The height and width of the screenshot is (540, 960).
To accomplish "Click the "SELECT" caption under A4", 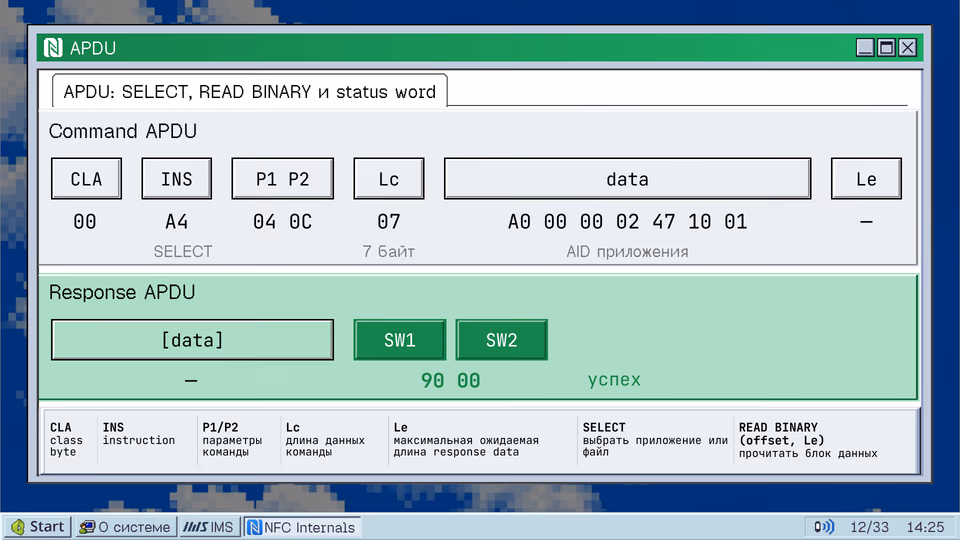I will [182, 252].
